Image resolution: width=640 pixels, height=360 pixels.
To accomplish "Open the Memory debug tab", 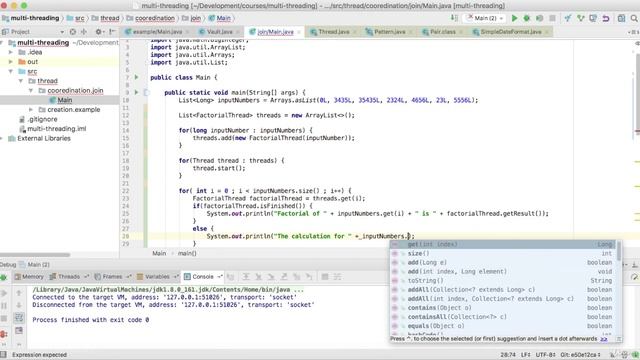I will (x=28, y=277).
